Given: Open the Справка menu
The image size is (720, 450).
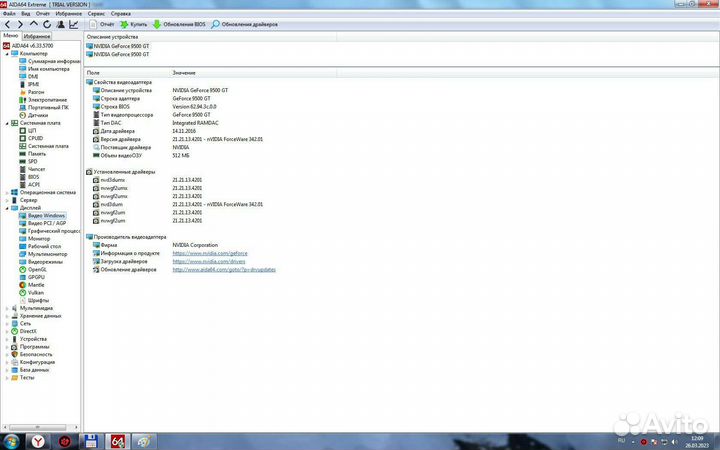Looking at the screenshot, I should point(121,14).
